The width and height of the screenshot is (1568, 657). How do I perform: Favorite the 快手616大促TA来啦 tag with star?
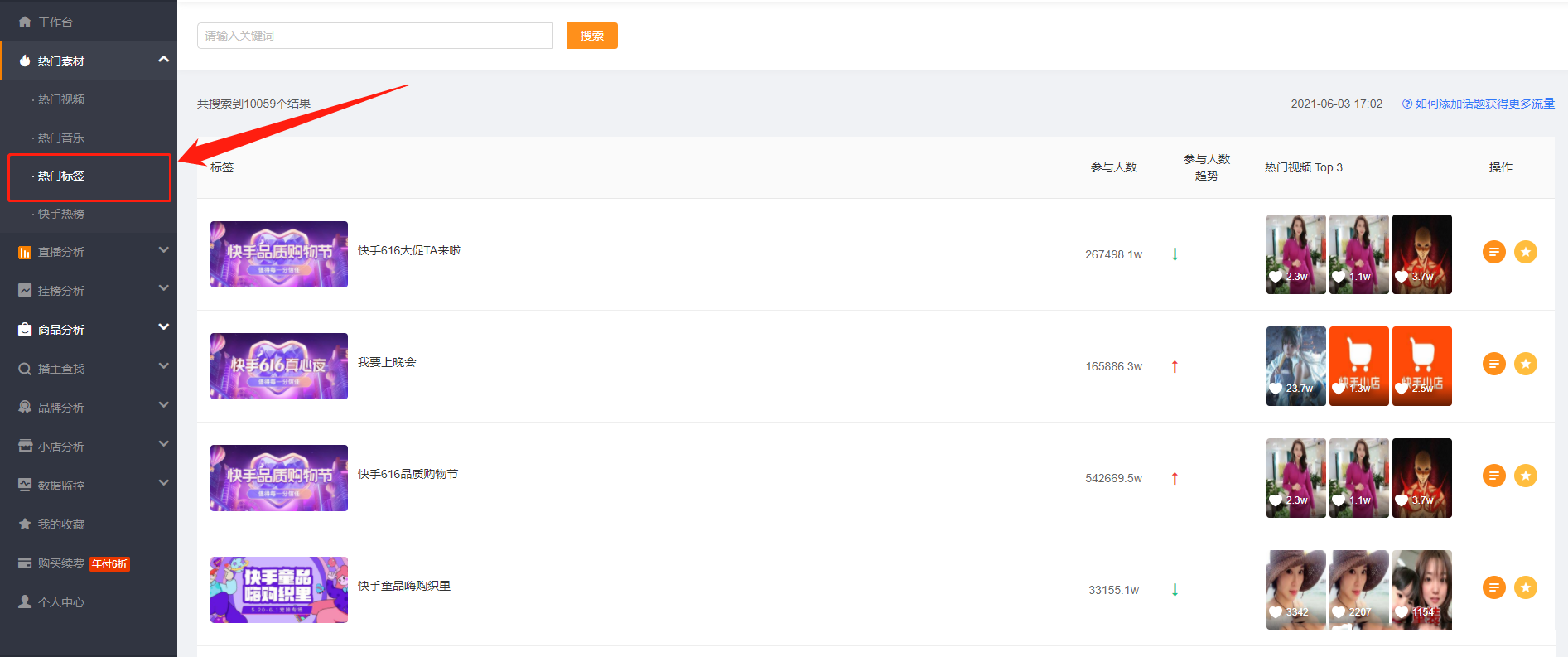[1526, 252]
